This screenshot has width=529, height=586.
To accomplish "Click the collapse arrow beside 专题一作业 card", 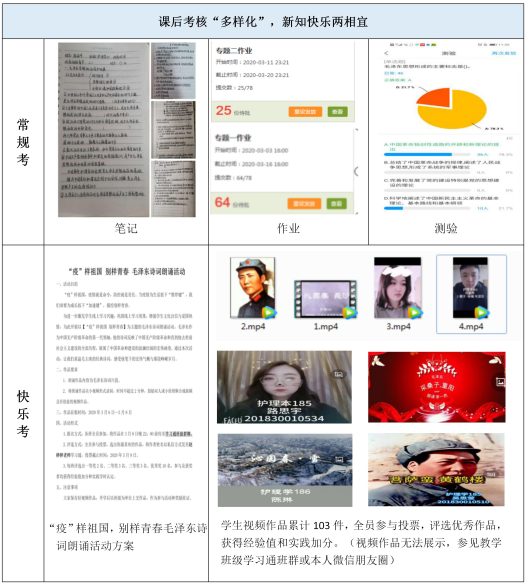I will coord(356,171).
